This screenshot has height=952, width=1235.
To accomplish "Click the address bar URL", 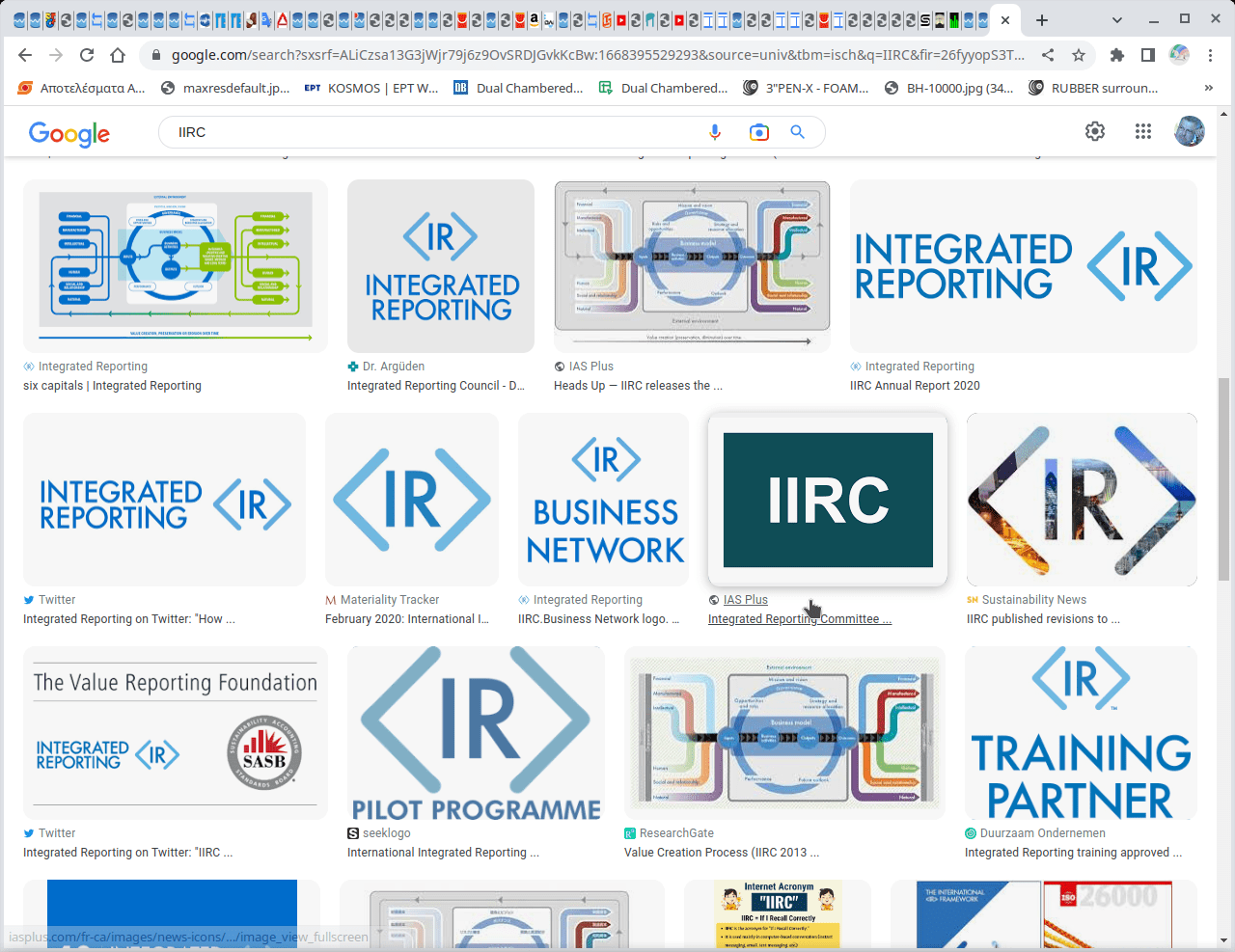I will pyautogui.click(x=598, y=55).
